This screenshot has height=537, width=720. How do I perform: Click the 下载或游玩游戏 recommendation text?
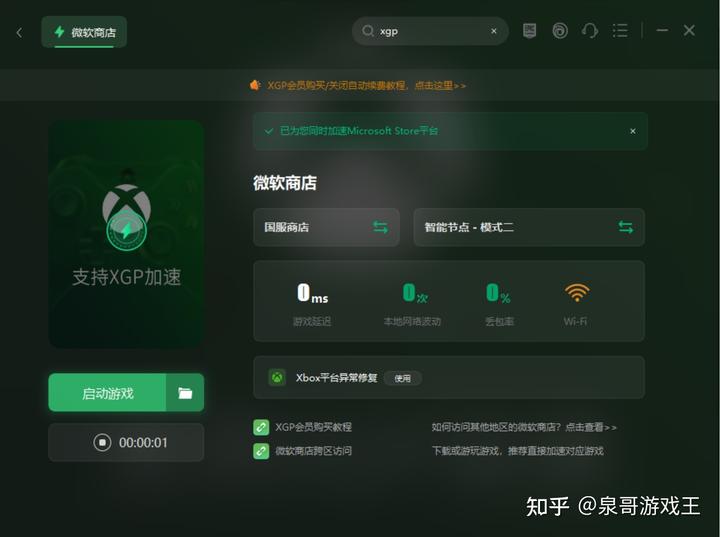point(518,451)
